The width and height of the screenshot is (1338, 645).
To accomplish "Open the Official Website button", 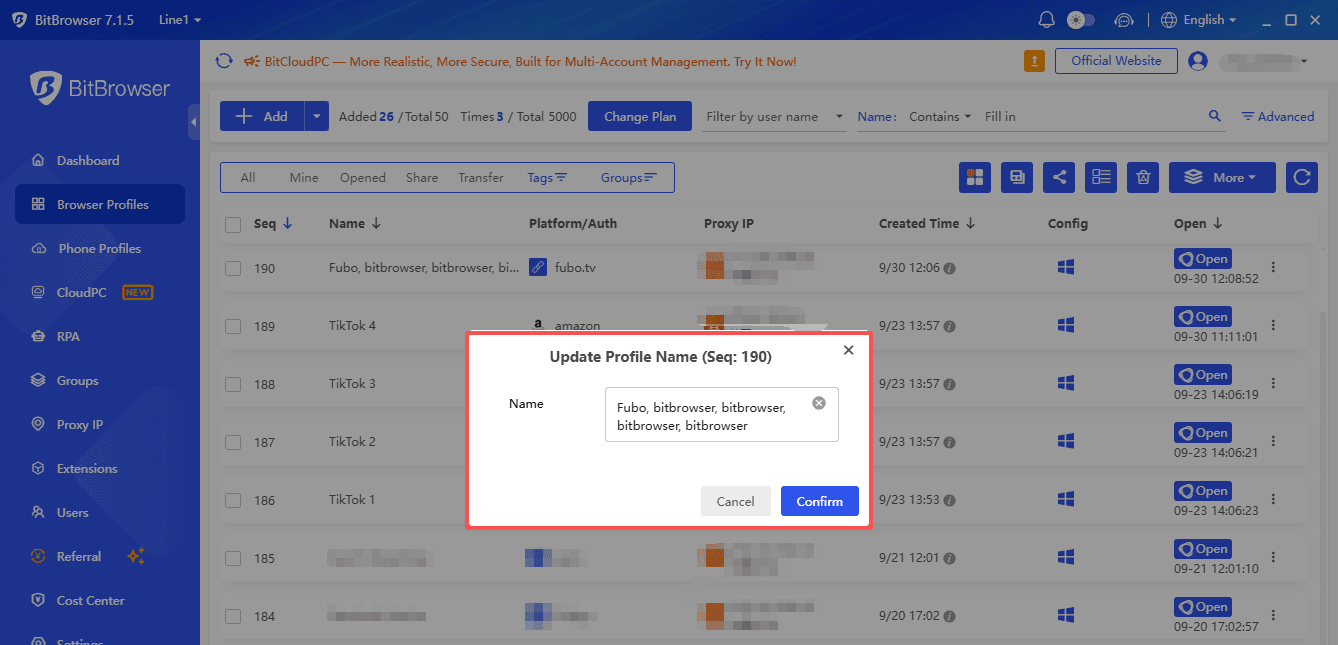I will coord(1116,61).
